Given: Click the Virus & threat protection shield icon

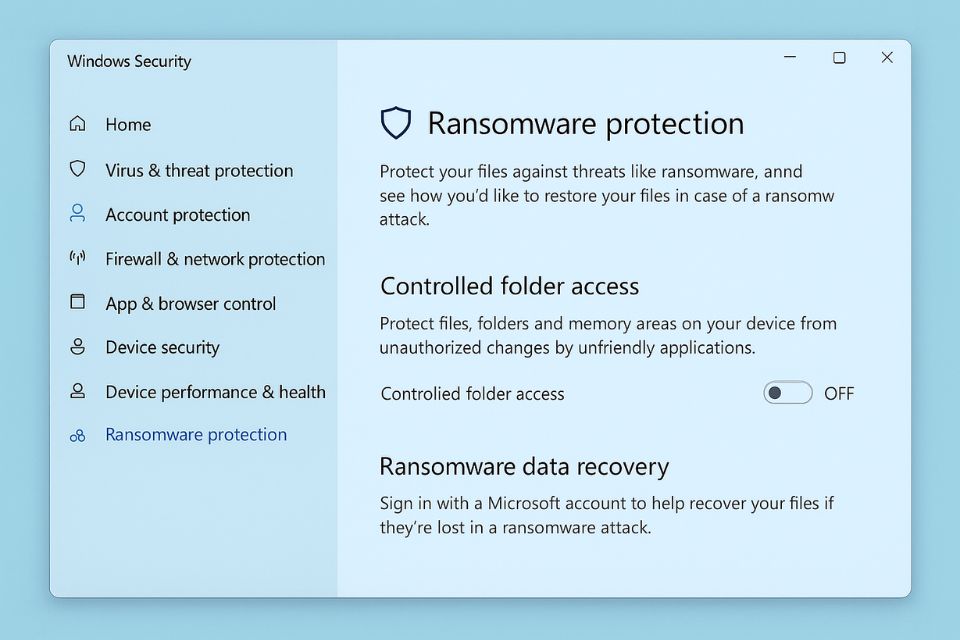Looking at the screenshot, I should 77,169.
